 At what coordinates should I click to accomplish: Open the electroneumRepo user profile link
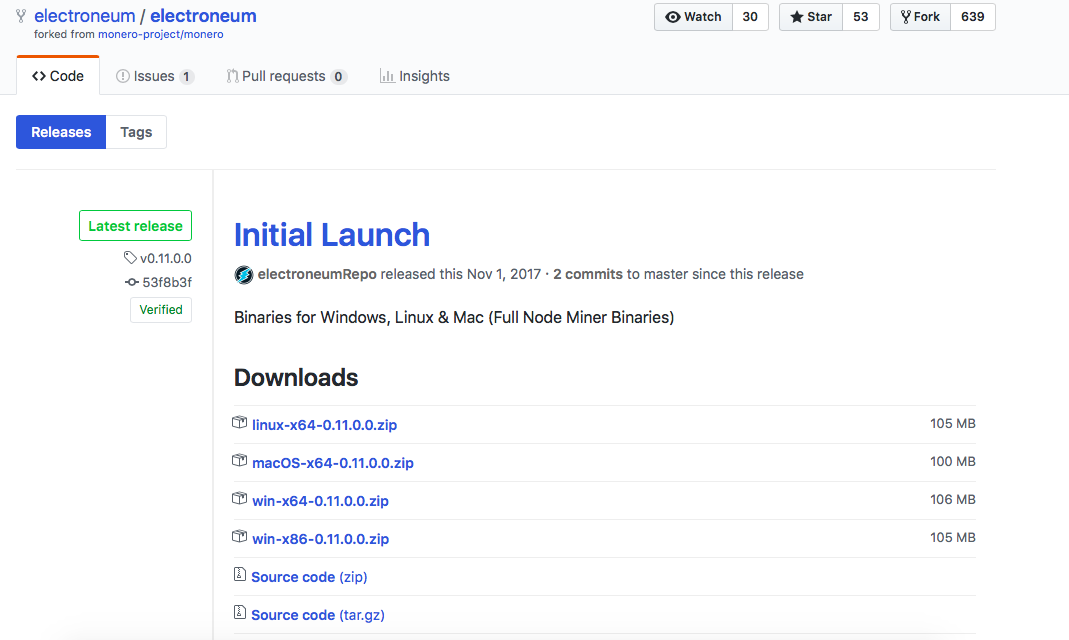pos(317,274)
